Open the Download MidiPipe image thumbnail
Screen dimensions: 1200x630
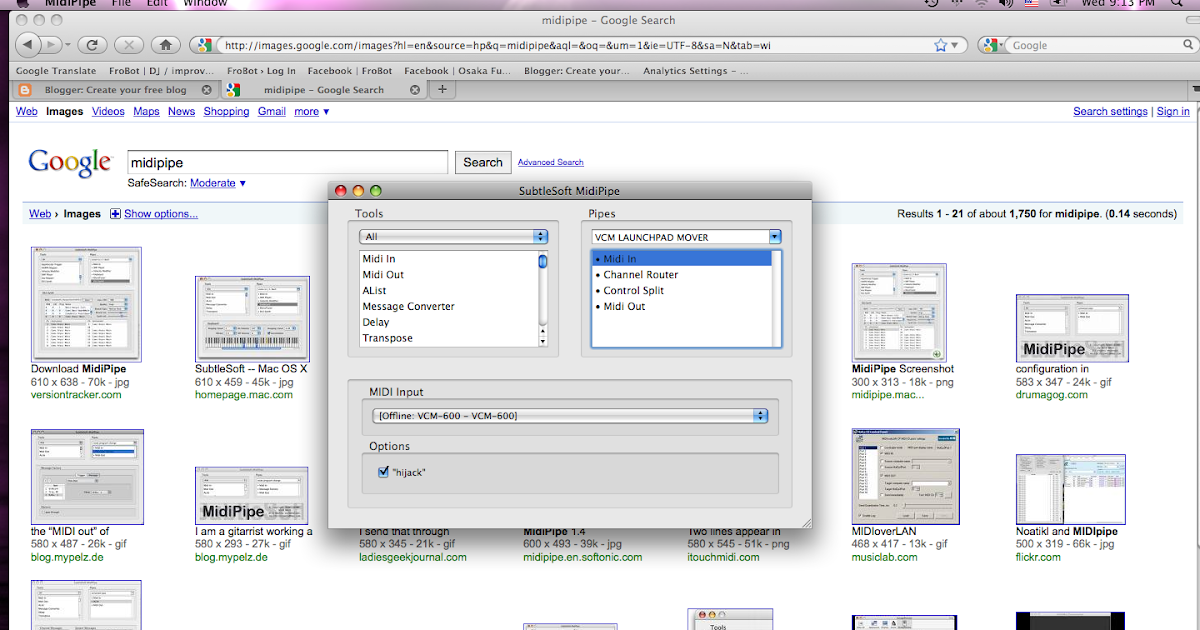[86, 304]
